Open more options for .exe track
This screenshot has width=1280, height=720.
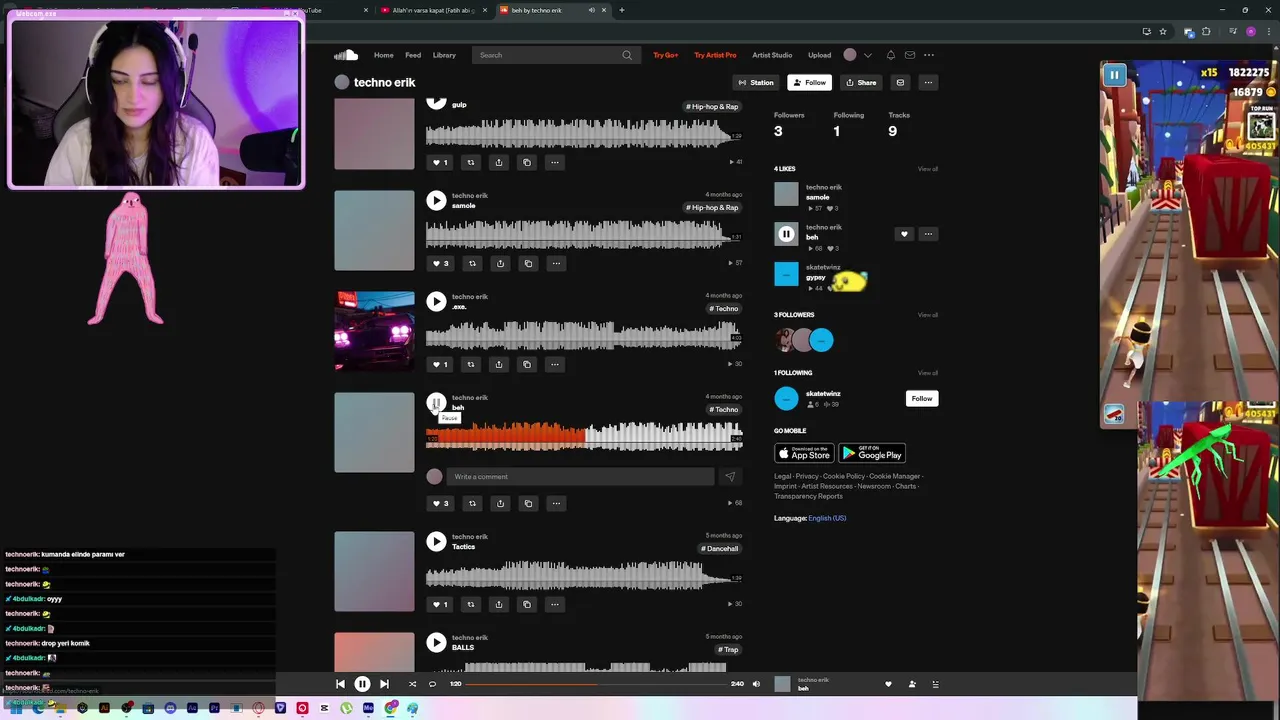[555, 364]
